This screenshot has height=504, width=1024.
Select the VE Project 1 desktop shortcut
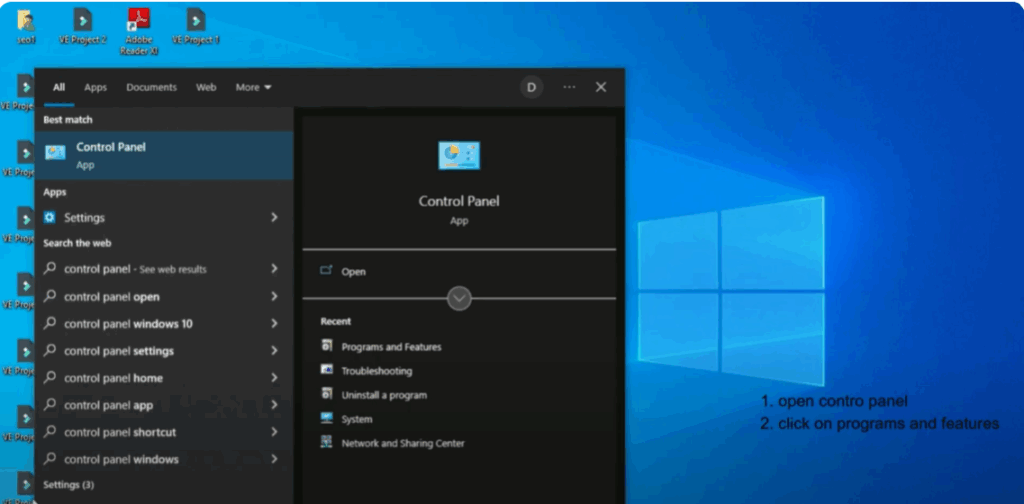point(196,20)
